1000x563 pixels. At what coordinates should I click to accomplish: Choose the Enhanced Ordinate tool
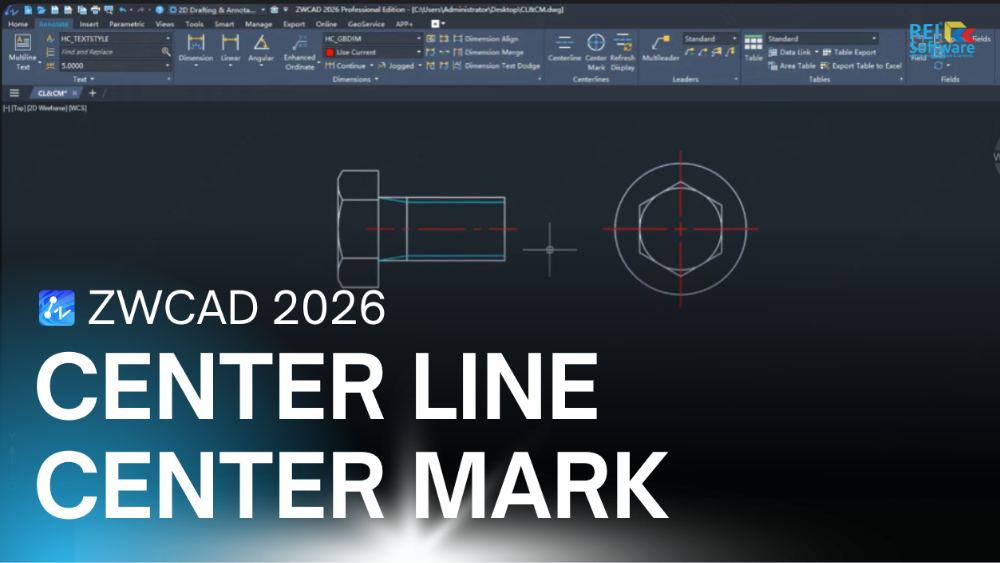[x=299, y=52]
